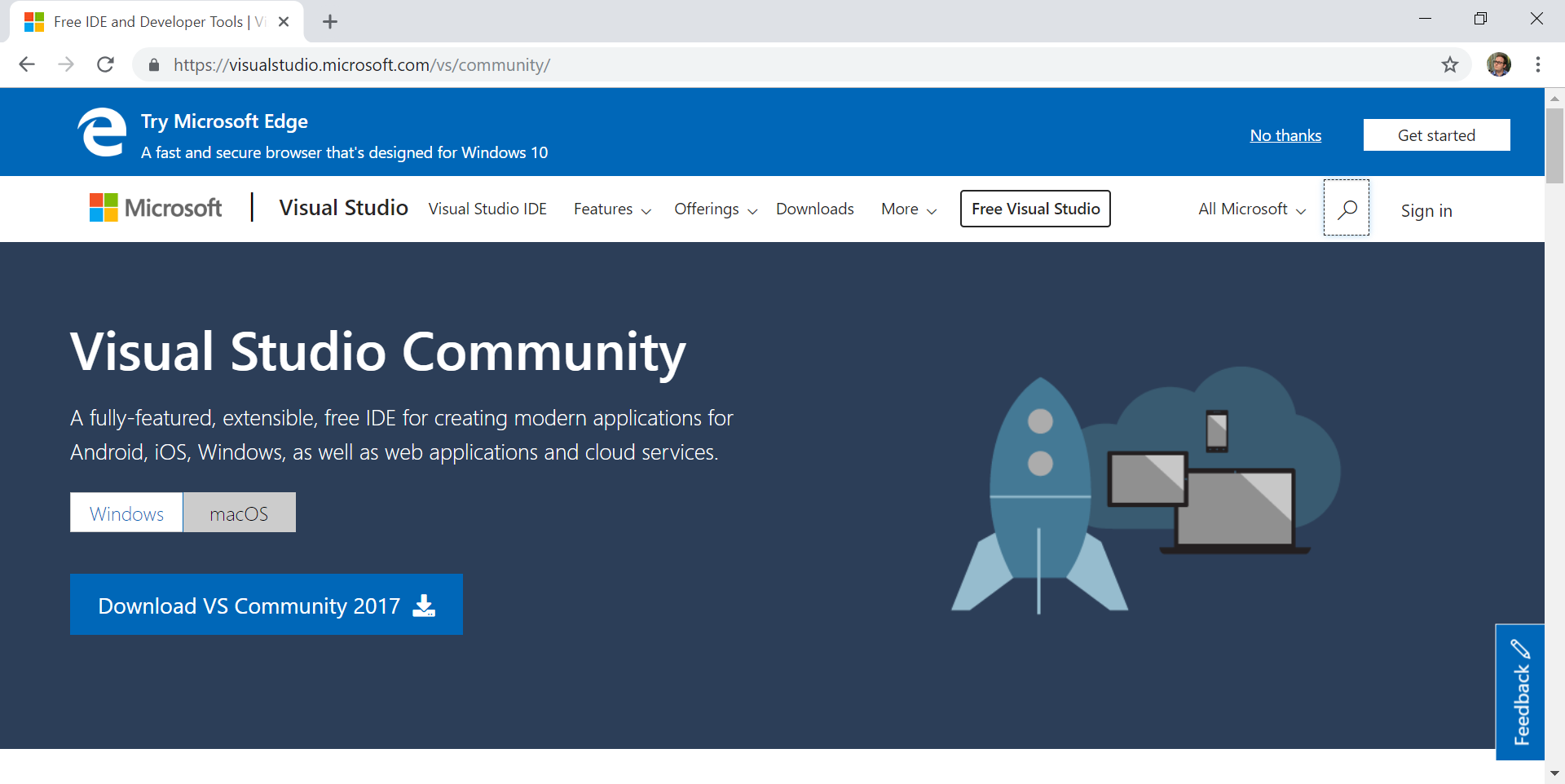1565x784 pixels.
Task: Dismiss Edge banner with No thanks
Action: coord(1285,135)
